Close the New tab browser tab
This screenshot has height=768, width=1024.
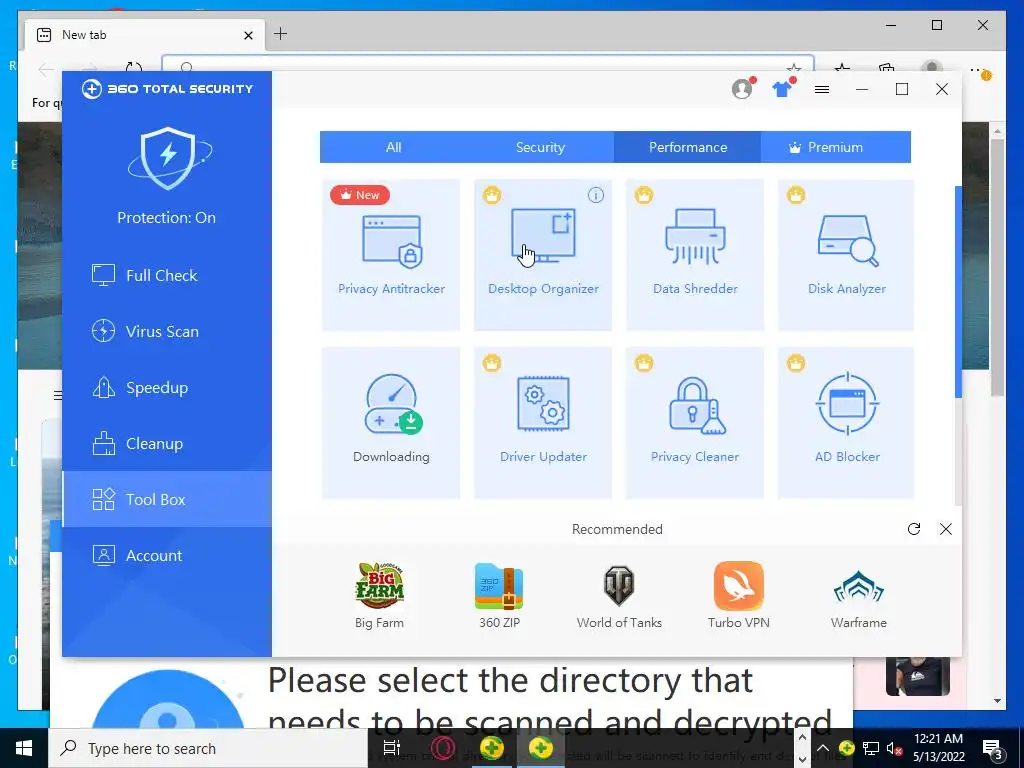[x=248, y=35]
